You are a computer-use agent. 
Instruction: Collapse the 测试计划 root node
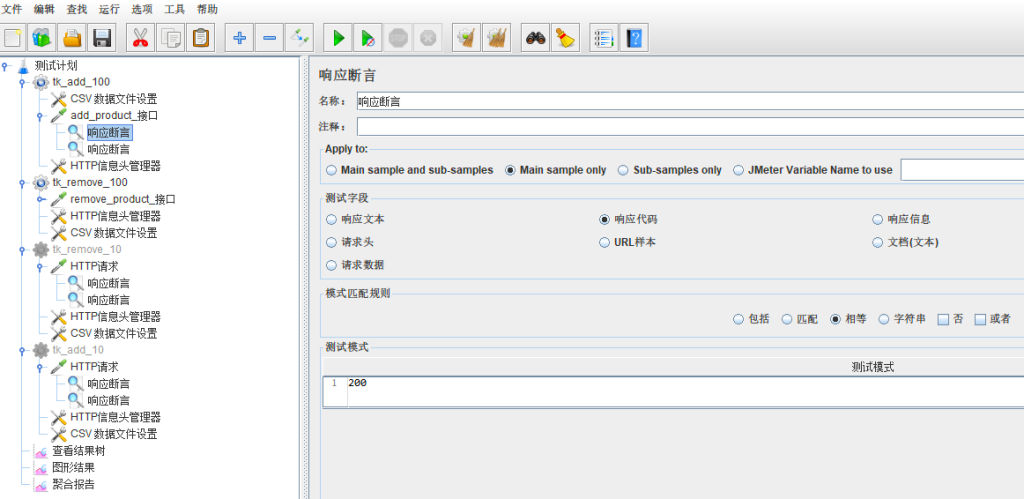pos(5,66)
